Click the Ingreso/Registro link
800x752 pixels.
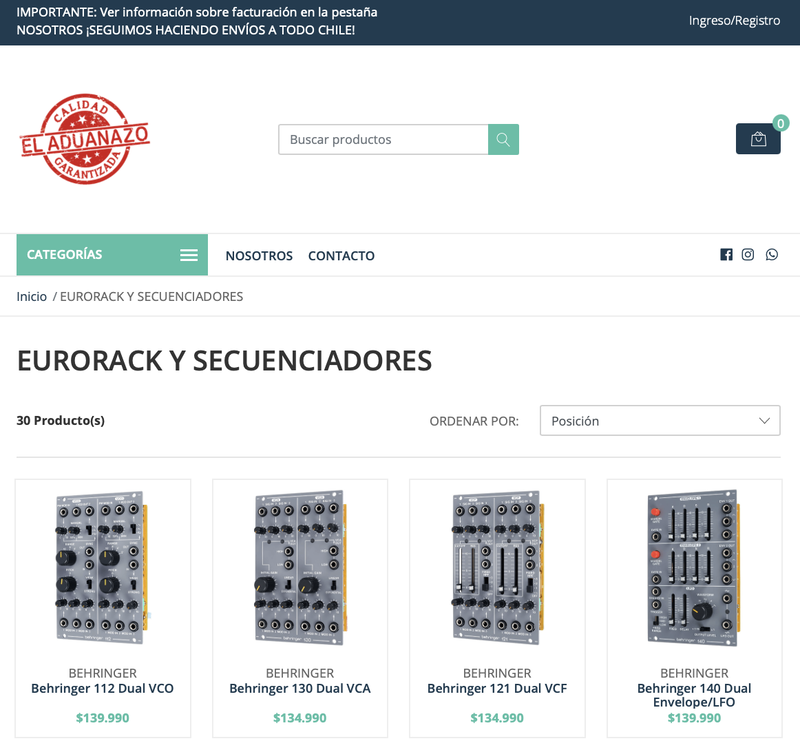pos(734,20)
